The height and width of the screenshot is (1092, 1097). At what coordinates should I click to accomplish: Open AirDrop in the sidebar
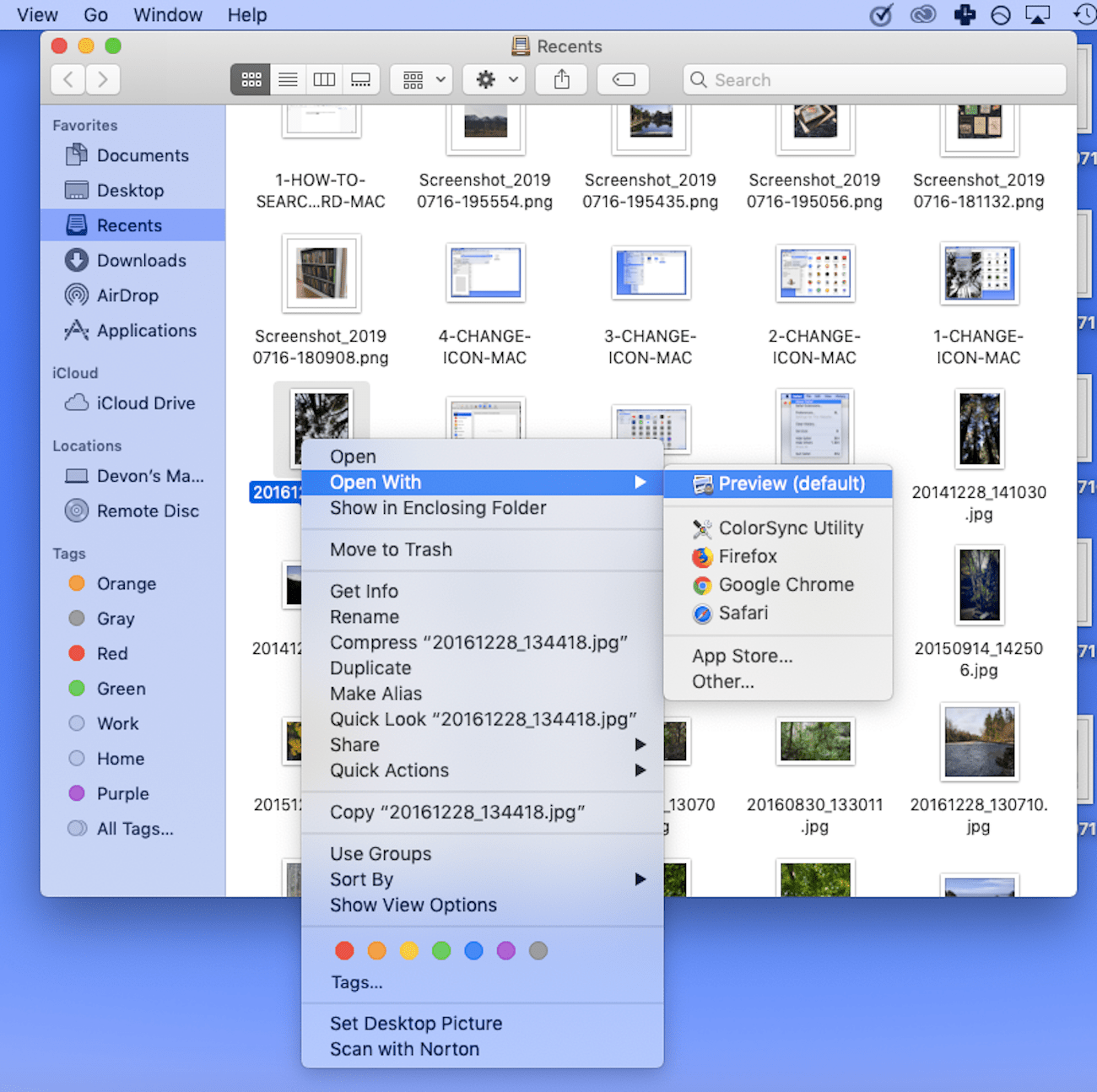pyautogui.click(x=127, y=295)
